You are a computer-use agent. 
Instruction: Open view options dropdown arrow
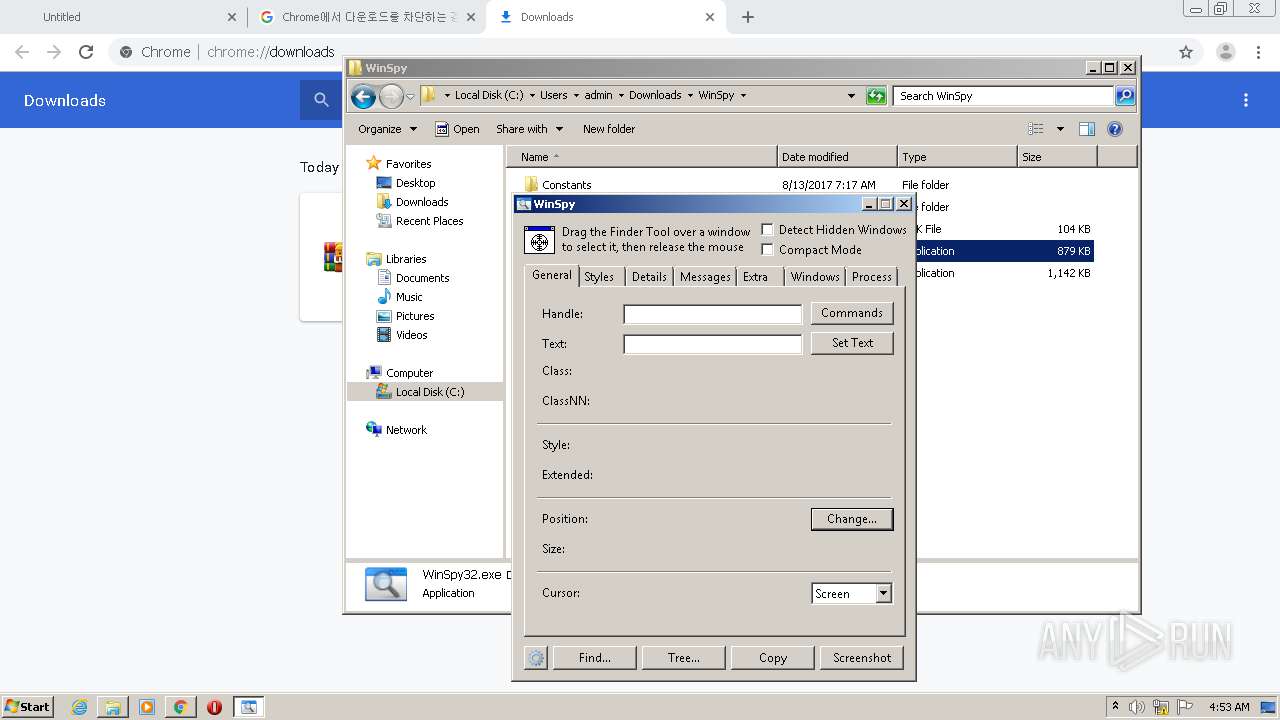(1060, 129)
